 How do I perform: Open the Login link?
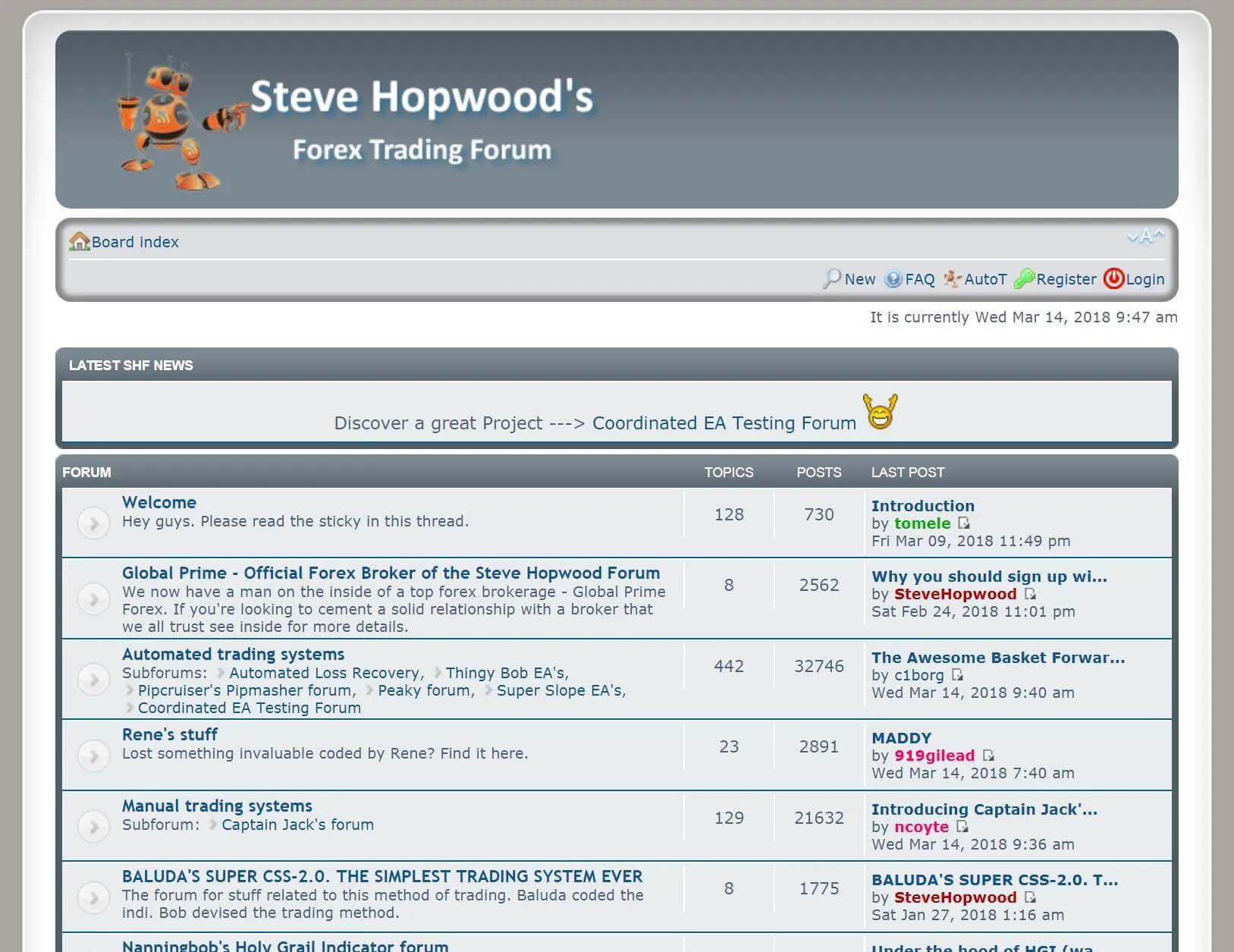(1145, 279)
